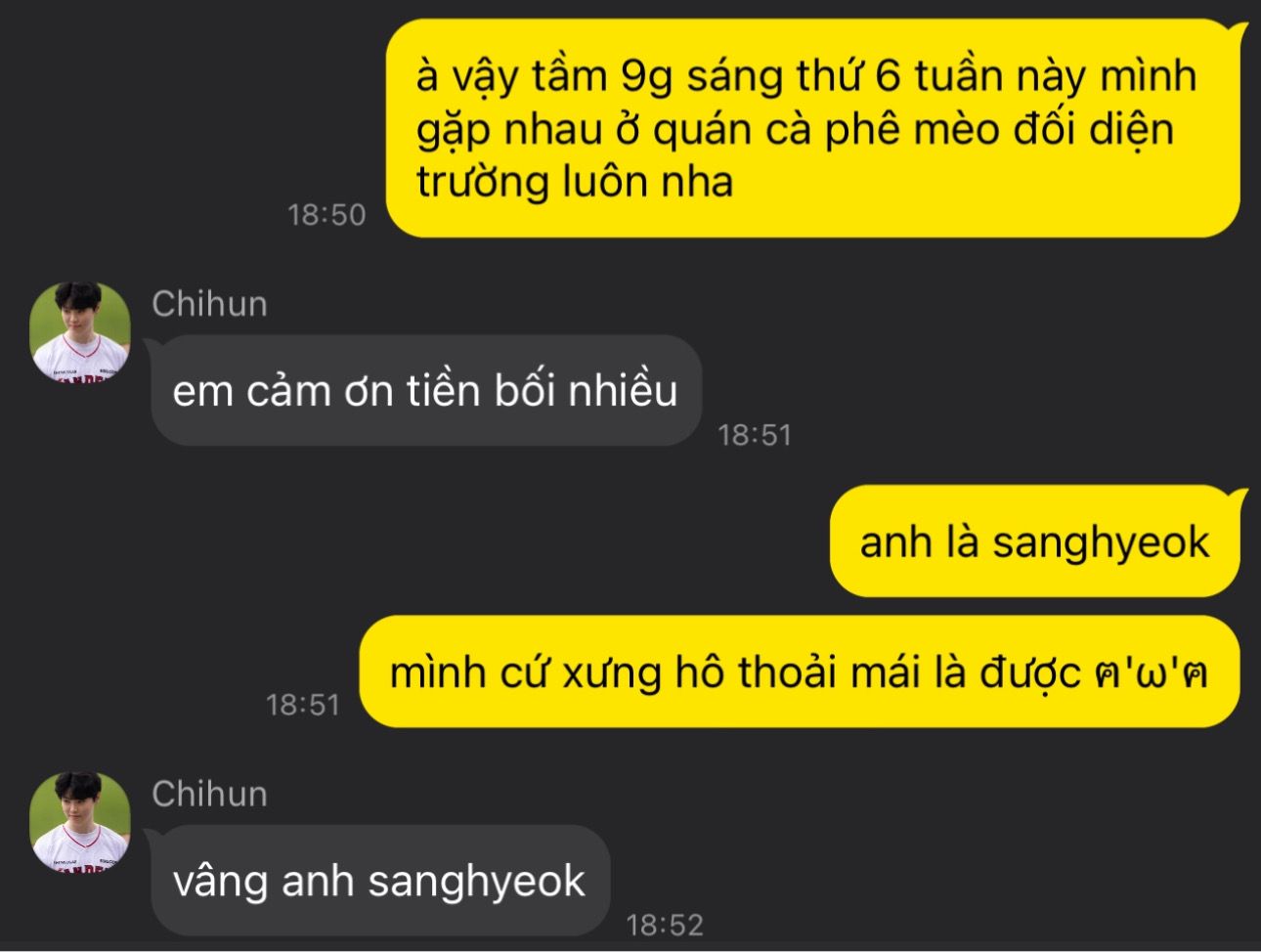Image resolution: width=1261 pixels, height=952 pixels.
Task: Click the words 'trường luôn nha' in the first message
Action: click(x=575, y=183)
